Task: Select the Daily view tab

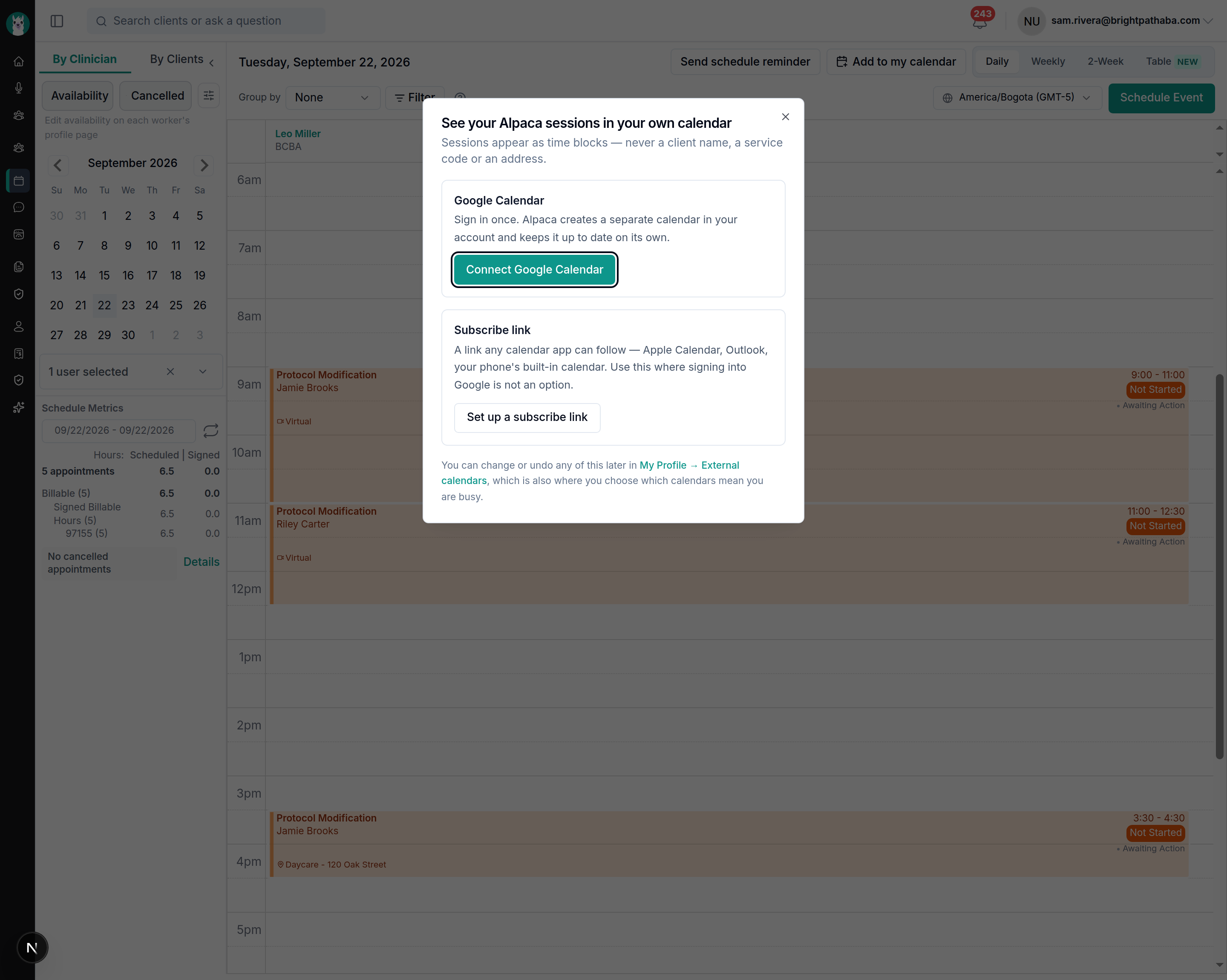Action: coord(997,61)
